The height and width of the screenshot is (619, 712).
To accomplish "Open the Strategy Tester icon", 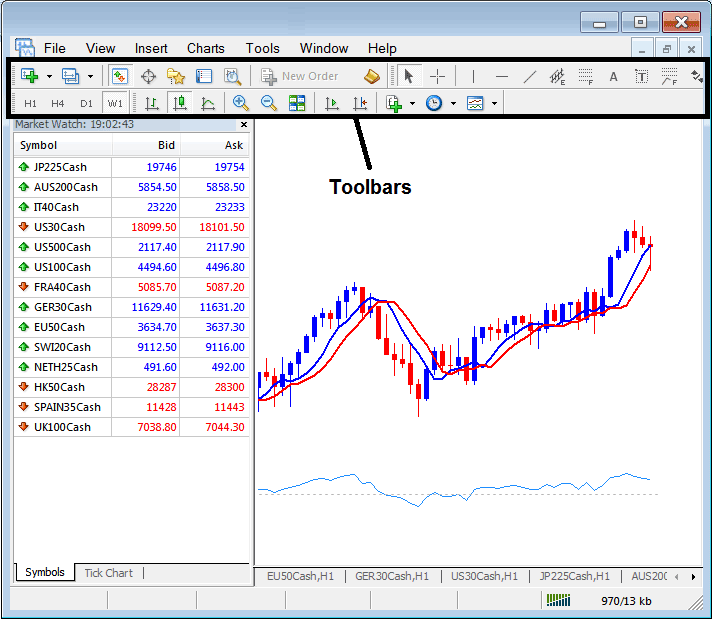I will pos(232,76).
